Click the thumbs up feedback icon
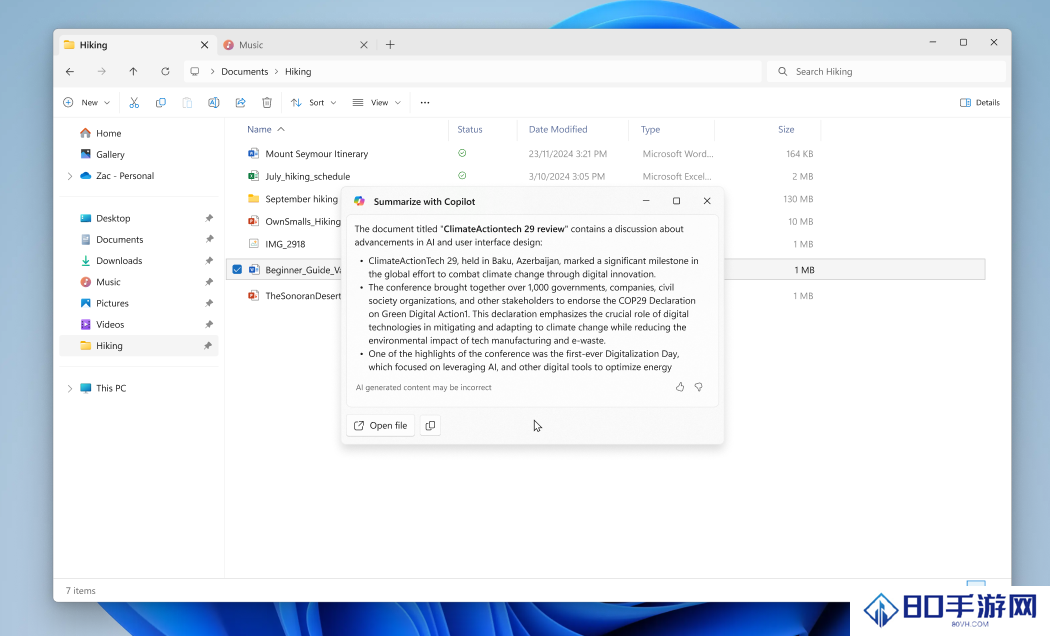Image resolution: width=1050 pixels, height=636 pixels. click(x=680, y=387)
